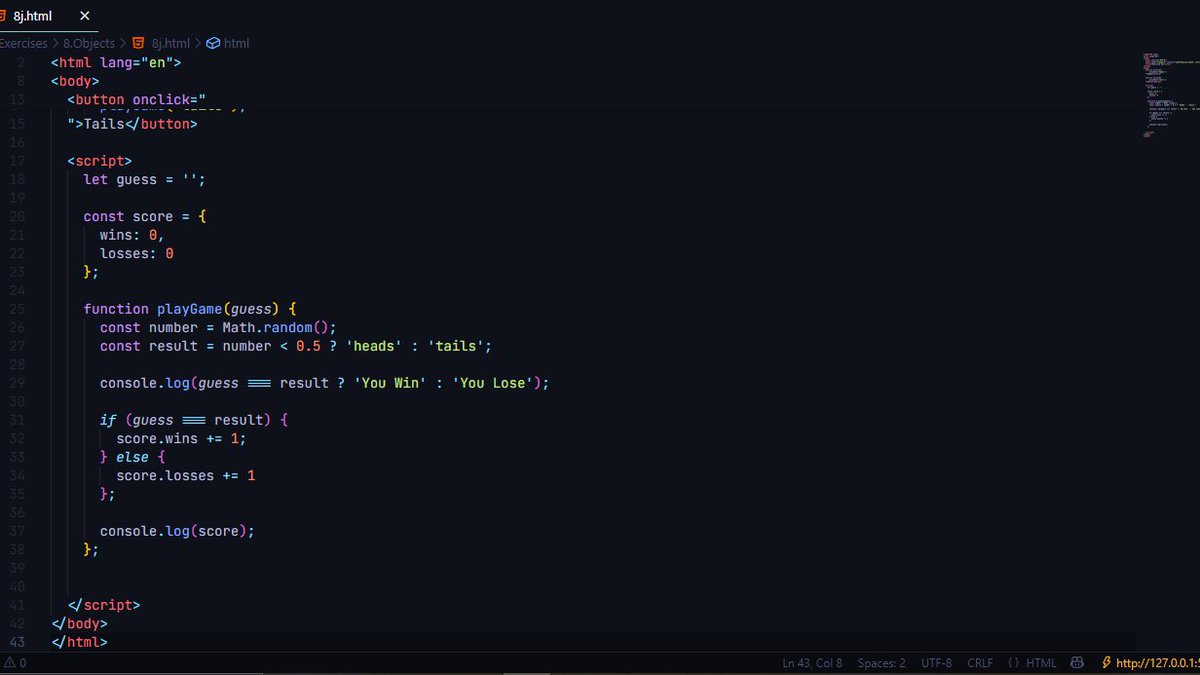Open the 8j.html breadcrumb file entry

coord(170,43)
